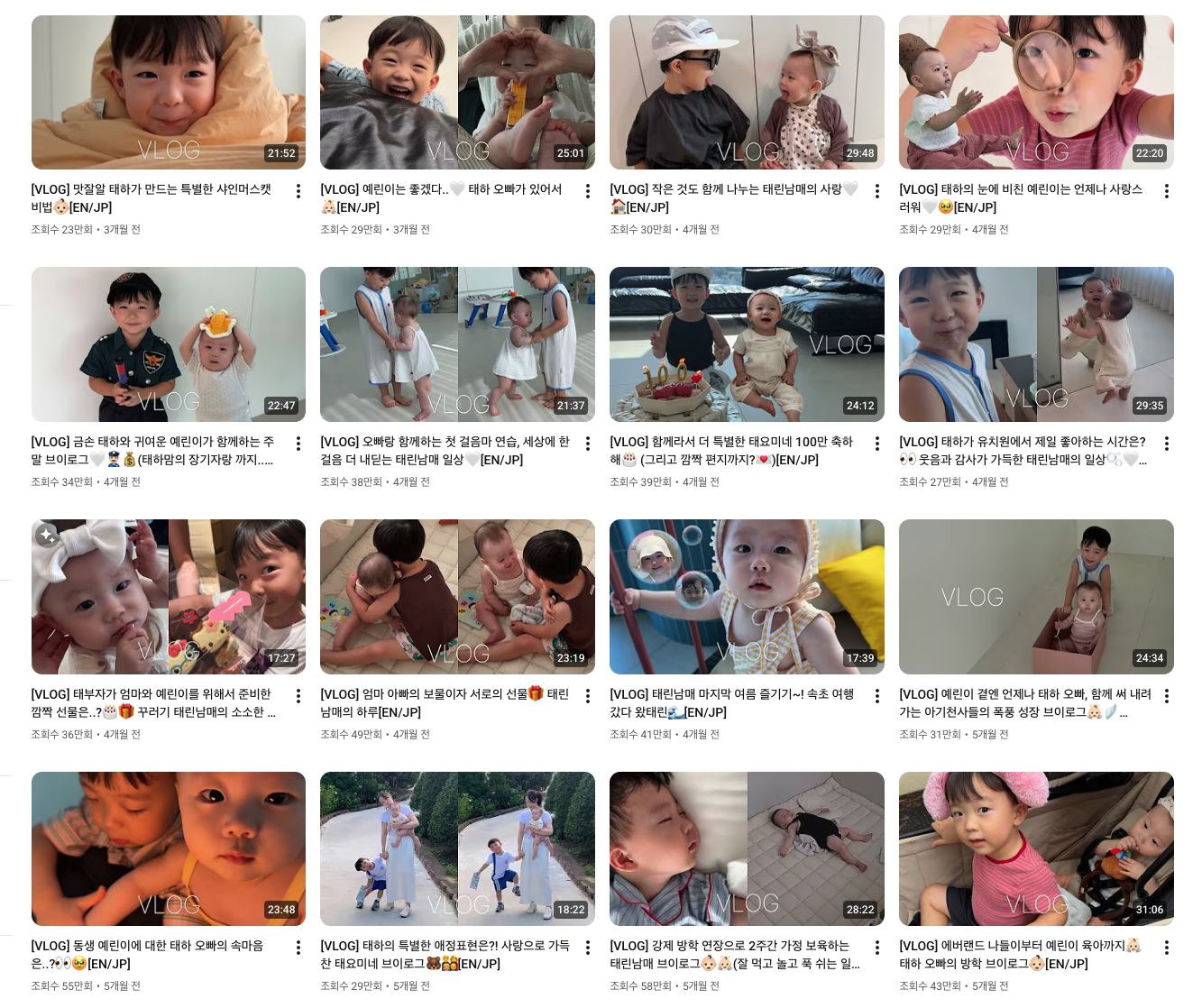Open the three-dot menu for 예린이는 좋겠다 video

[x=587, y=191]
